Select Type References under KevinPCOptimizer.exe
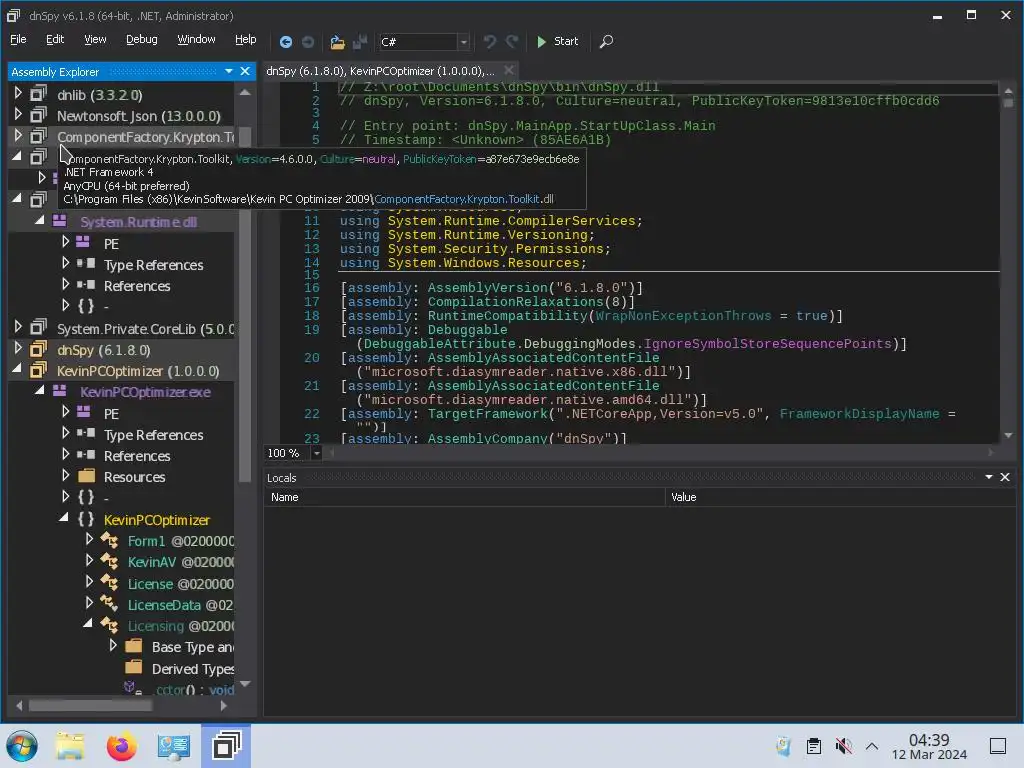 pos(153,435)
